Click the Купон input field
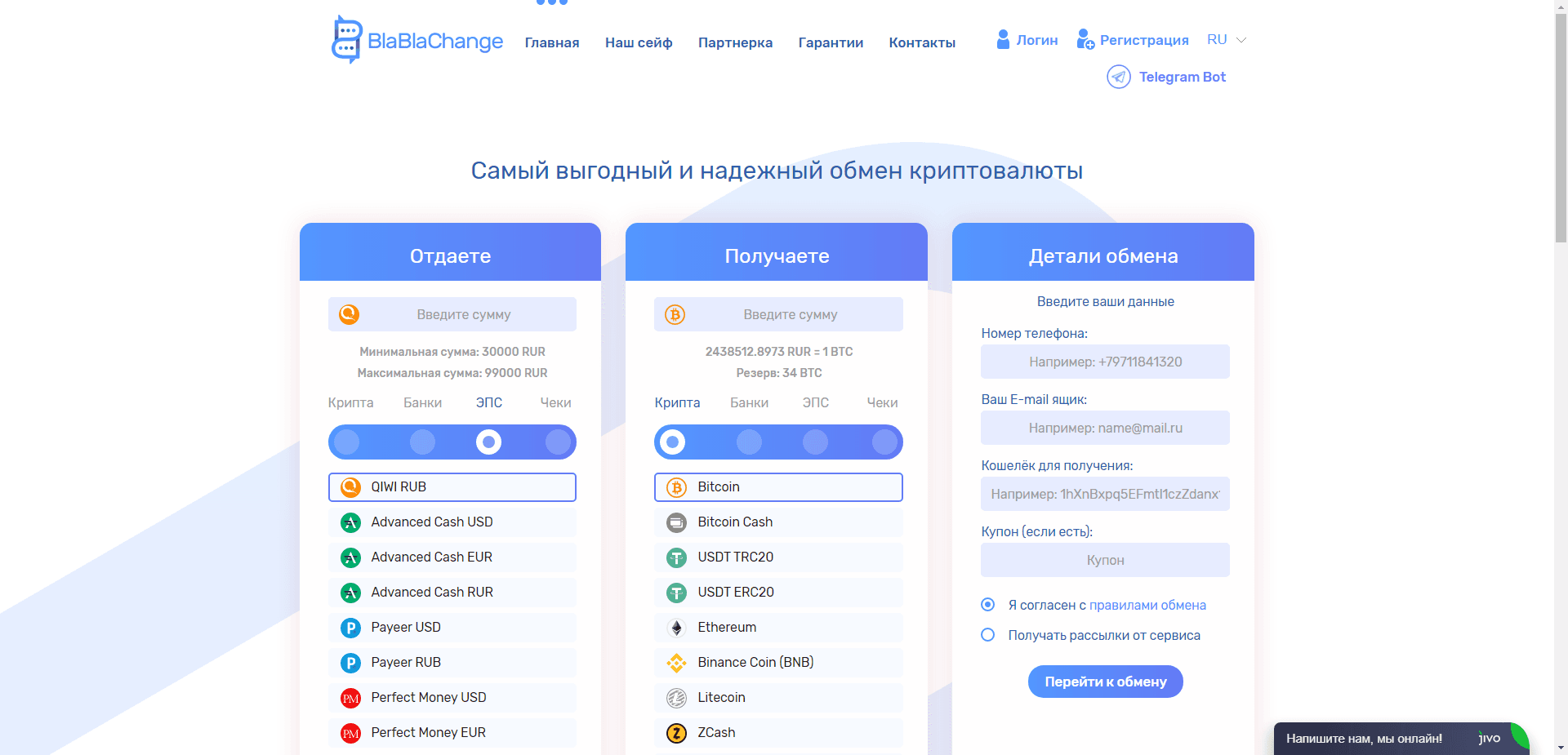Screen dimensions: 1568x755 [x=1104, y=560]
